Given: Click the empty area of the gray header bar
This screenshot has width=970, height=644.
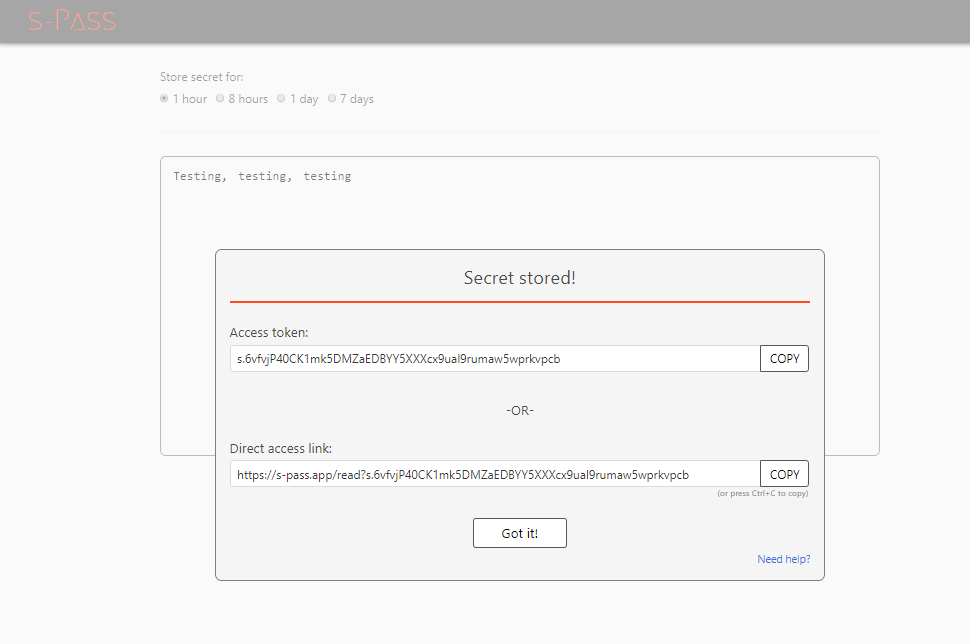Looking at the screenshot, I should [550, 21].
